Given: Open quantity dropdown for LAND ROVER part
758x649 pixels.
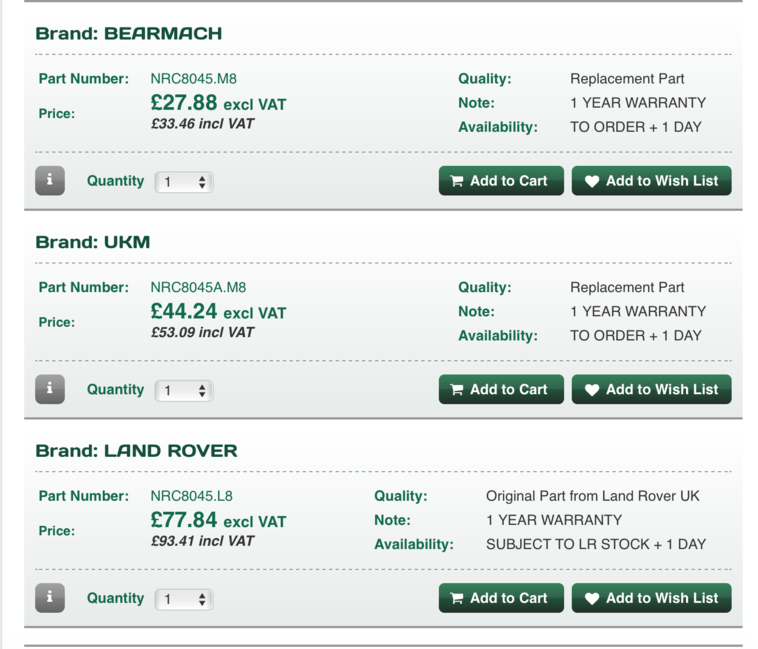Looking at the screenshot, I should 184,600.
